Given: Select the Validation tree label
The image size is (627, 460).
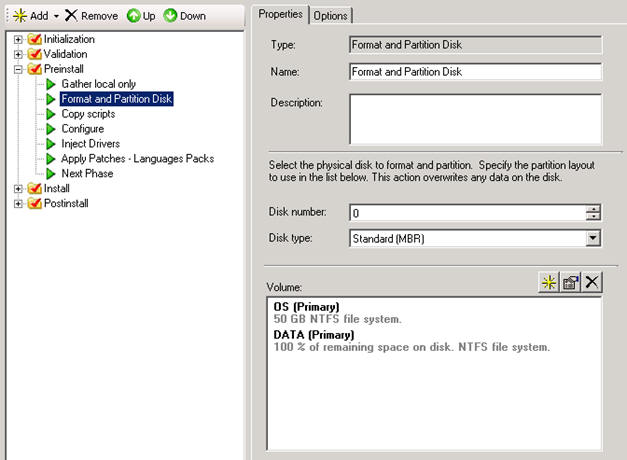Looking at the screenshot, I should click(x=65, y=54).
